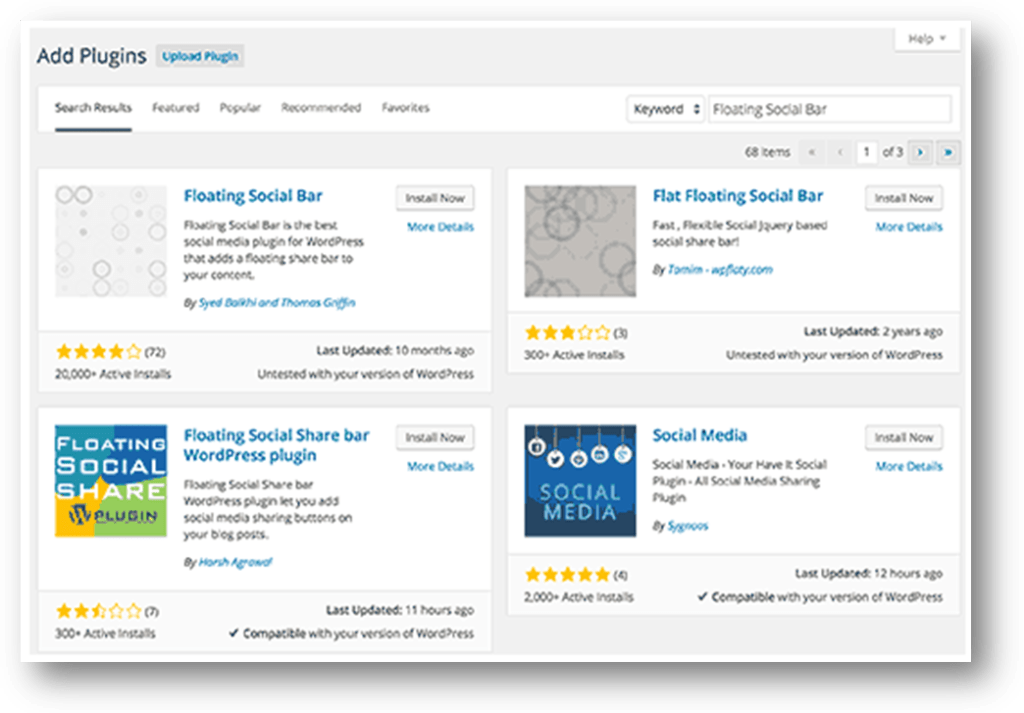Click the Social Media plugin thumbnail
The image size is (1024, 713).
pyautogui.click(x=580, y=481)
